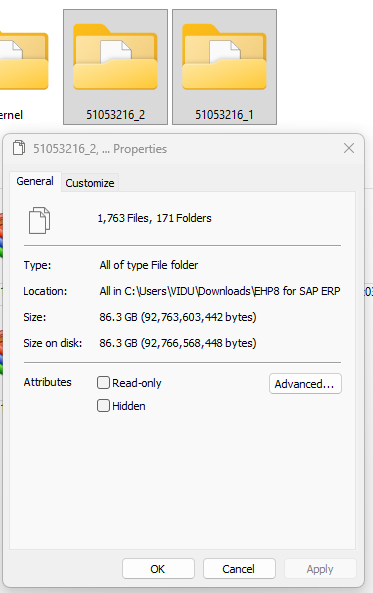Image resolution: width=373 pixels, height=593 pixels.
Task: Click the multiple-files icon in Properties title bar
Action: click(x=19, y=148)
